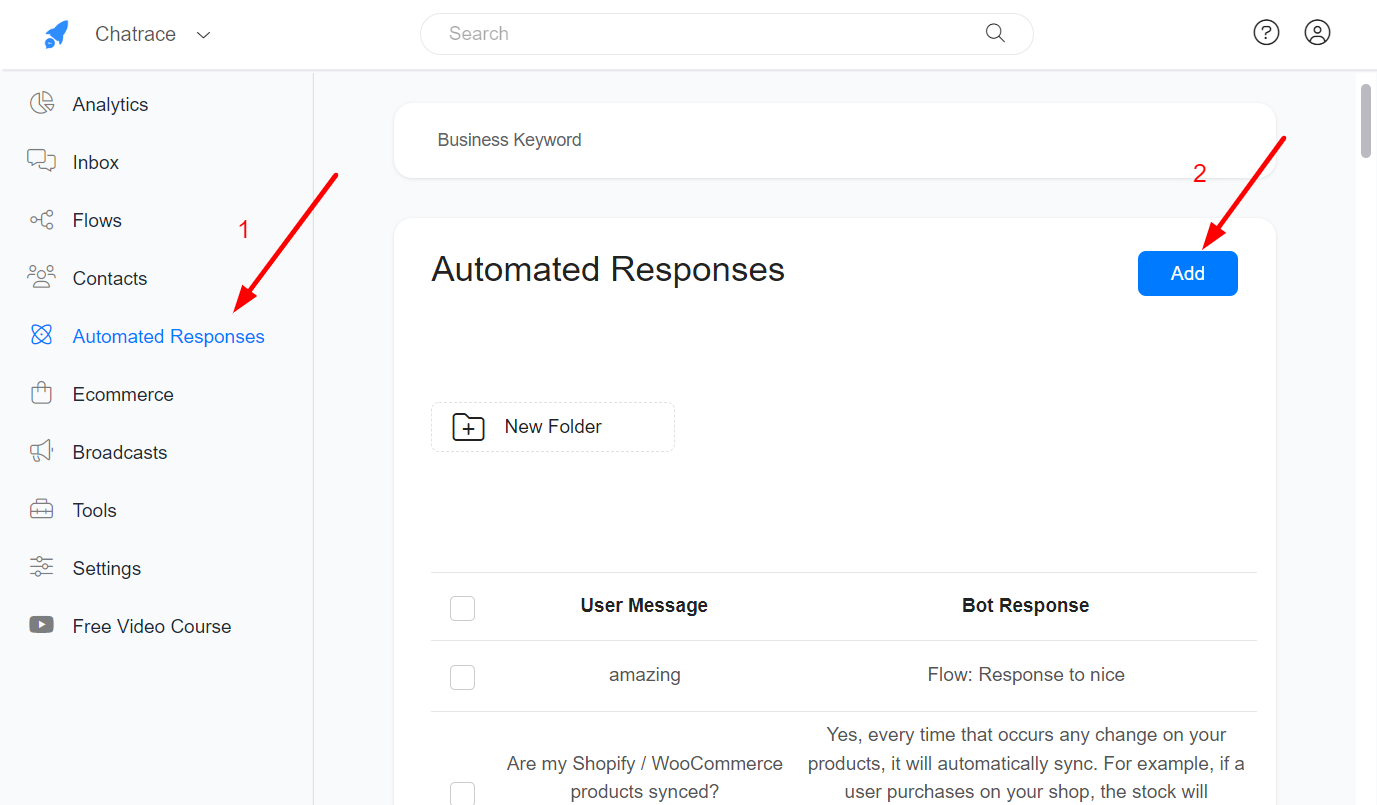
Task: Click the Ecommerce shopping bag icon
Action: (41, 393)
